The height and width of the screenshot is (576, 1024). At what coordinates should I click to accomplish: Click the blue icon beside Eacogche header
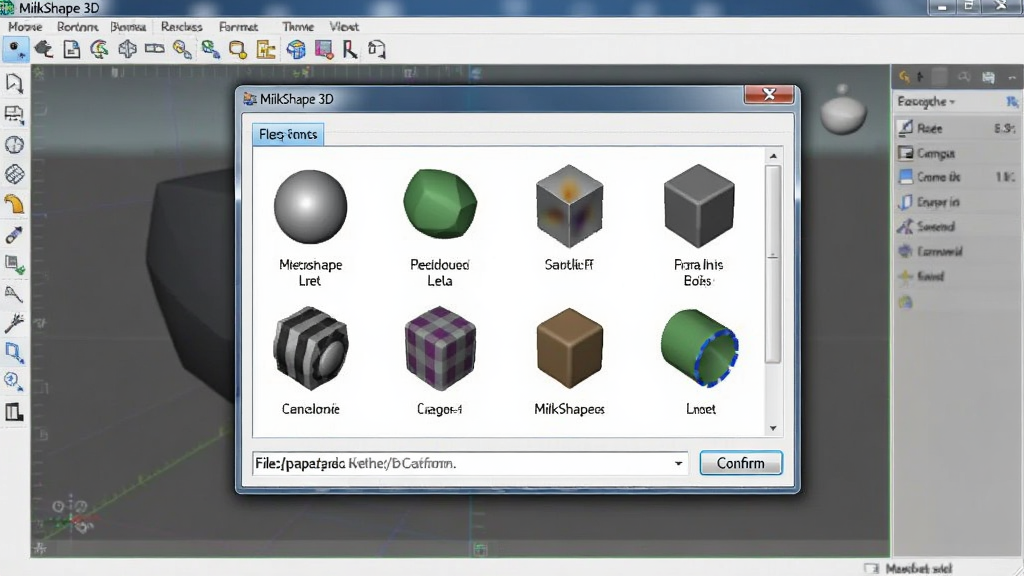pyautogui.click(x=1012, y=101)
